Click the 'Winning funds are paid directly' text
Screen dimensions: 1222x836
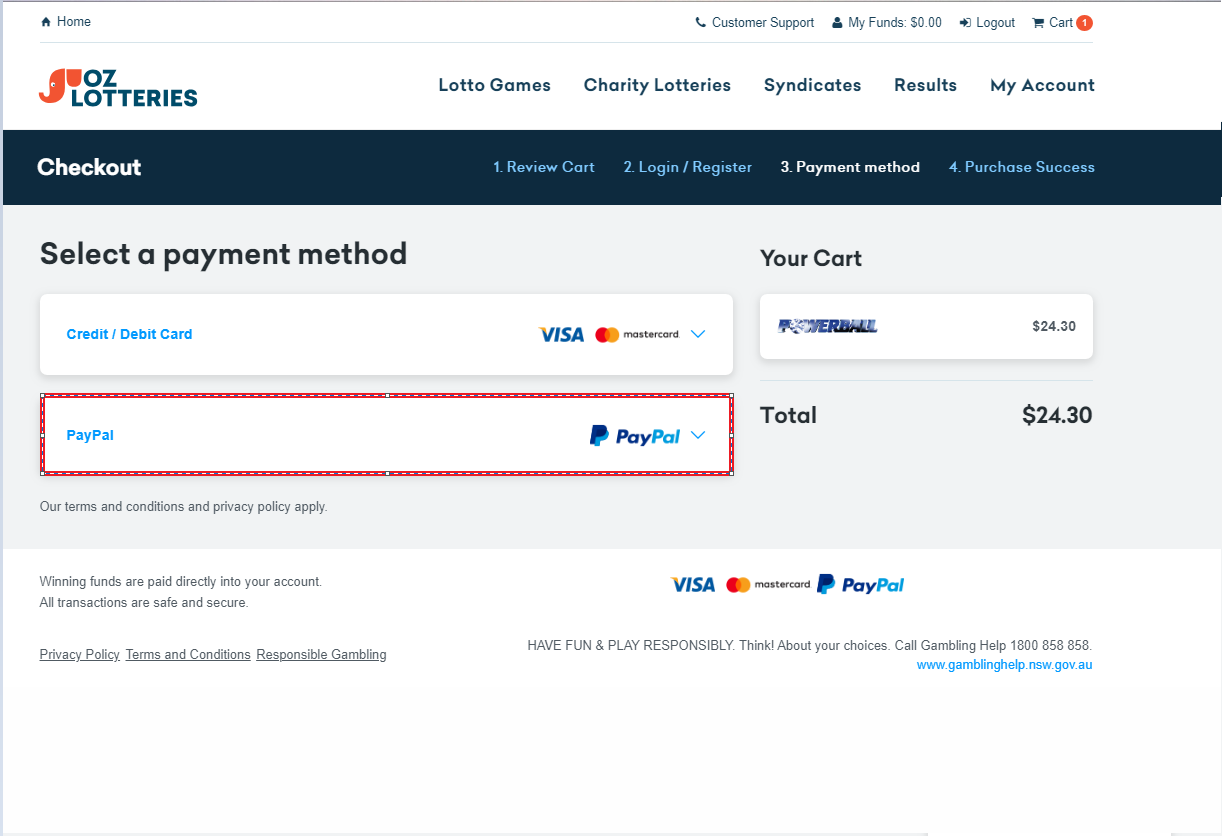[181, 582]
